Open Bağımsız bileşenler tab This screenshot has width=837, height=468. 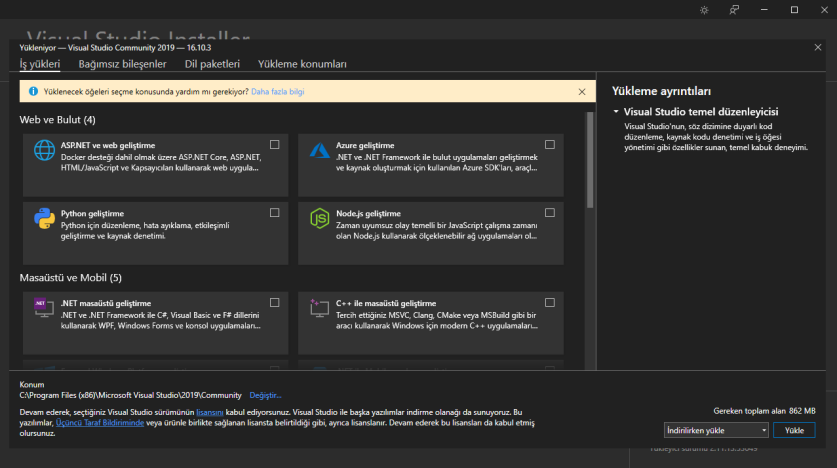point(122,64)
